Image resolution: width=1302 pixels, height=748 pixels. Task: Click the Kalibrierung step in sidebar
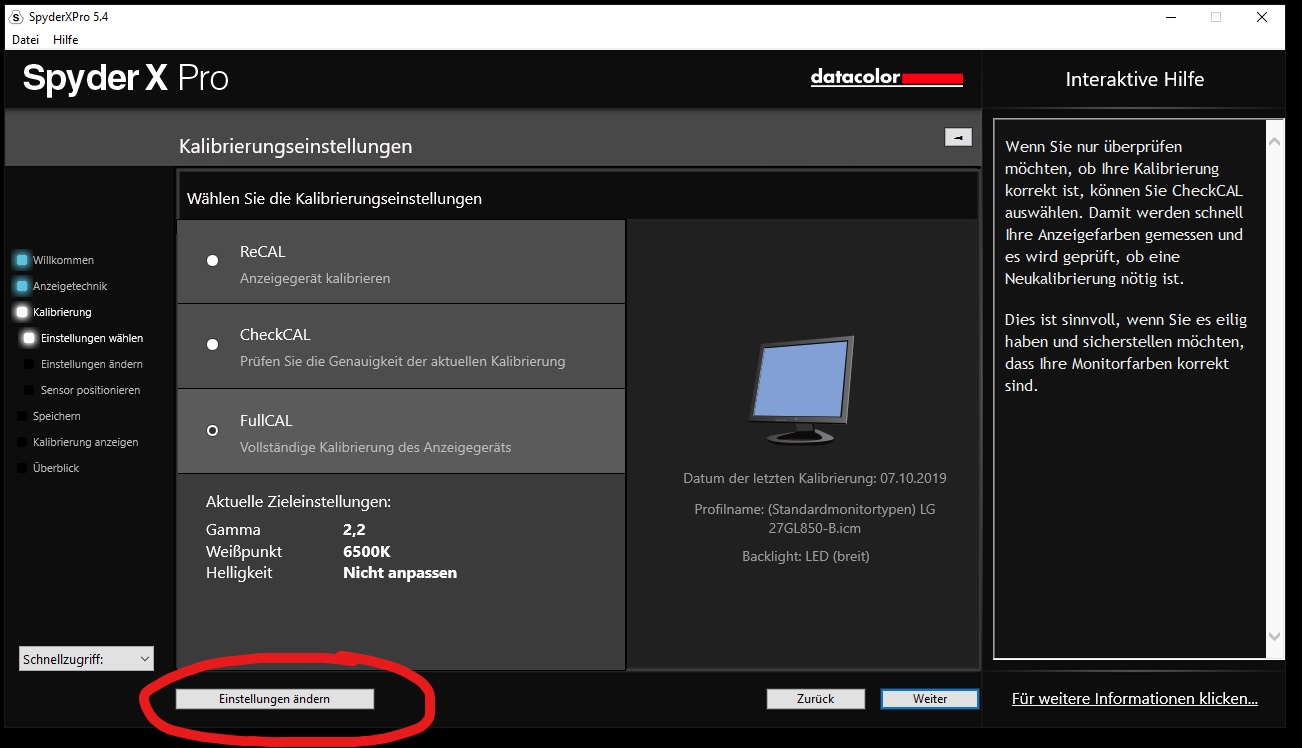(54, 312)
